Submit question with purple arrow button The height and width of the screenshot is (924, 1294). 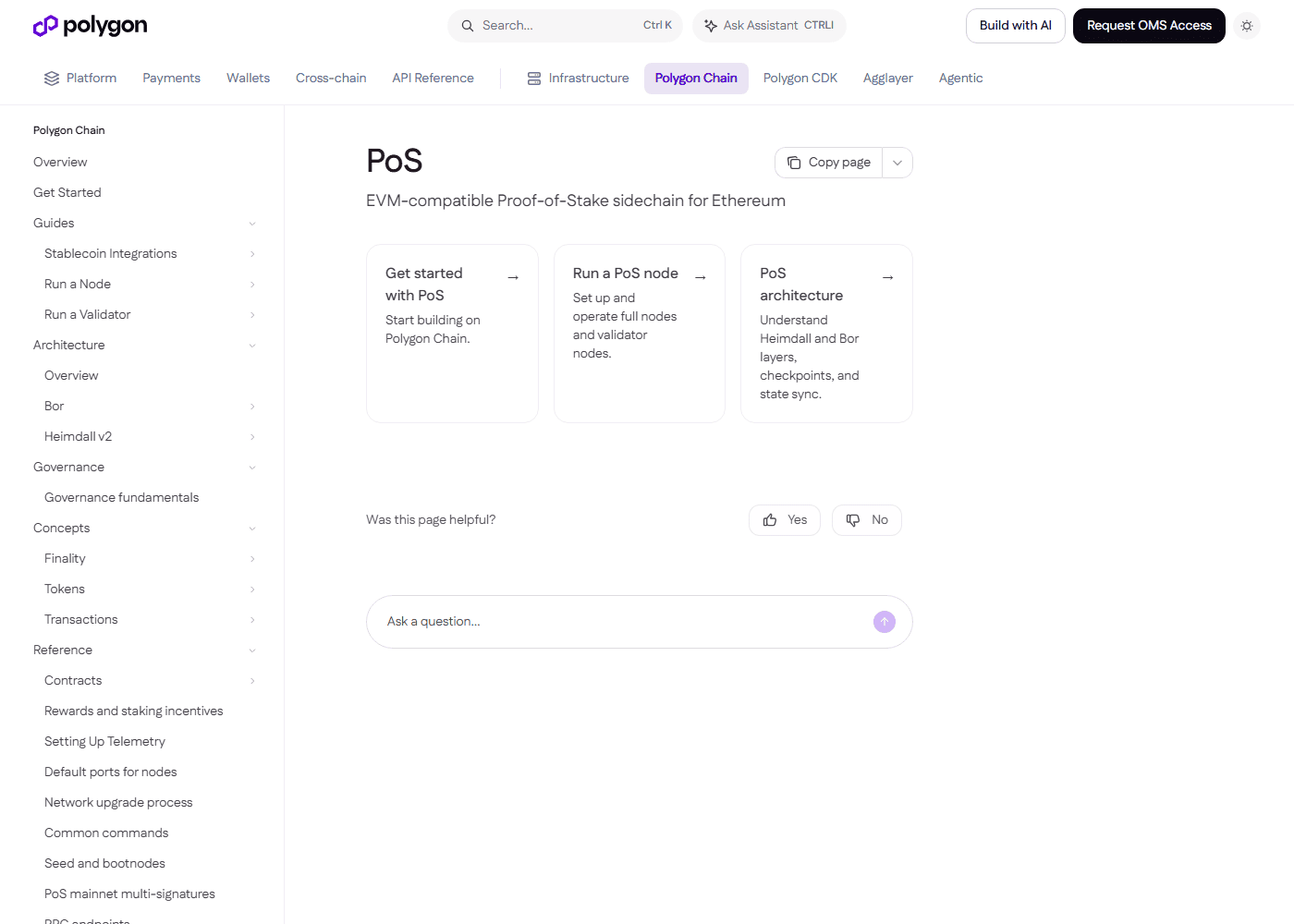click(x=885, y=622)
